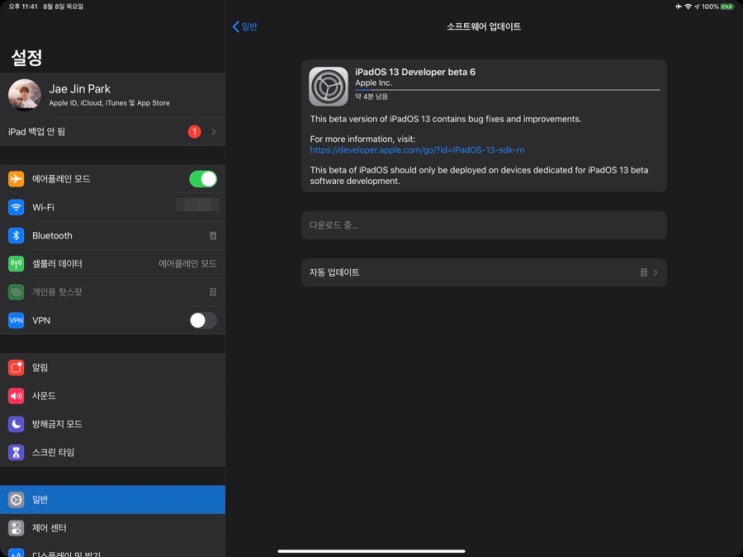Screen dimensions: 743x557
Task: Tap the red notifications (알림) icon
Action: tap(16, 367)
